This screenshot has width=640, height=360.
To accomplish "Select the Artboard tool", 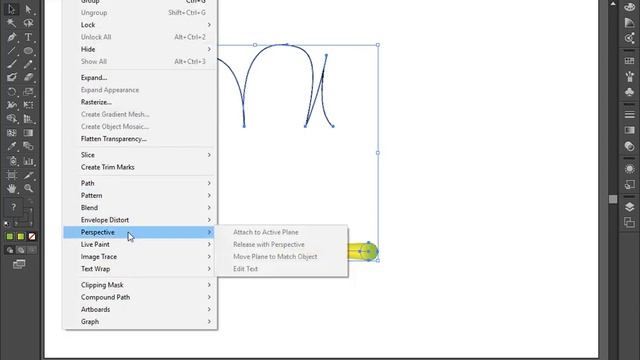I will [11, 176].
